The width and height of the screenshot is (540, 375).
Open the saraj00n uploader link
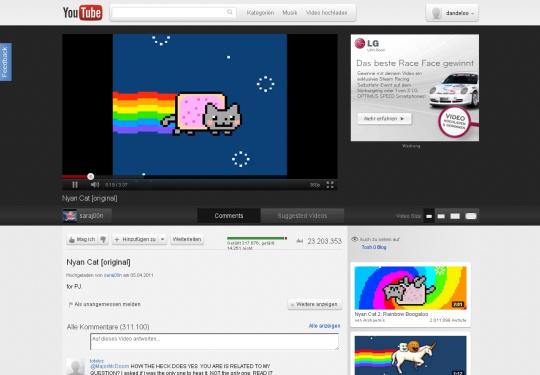click(113, 275)
